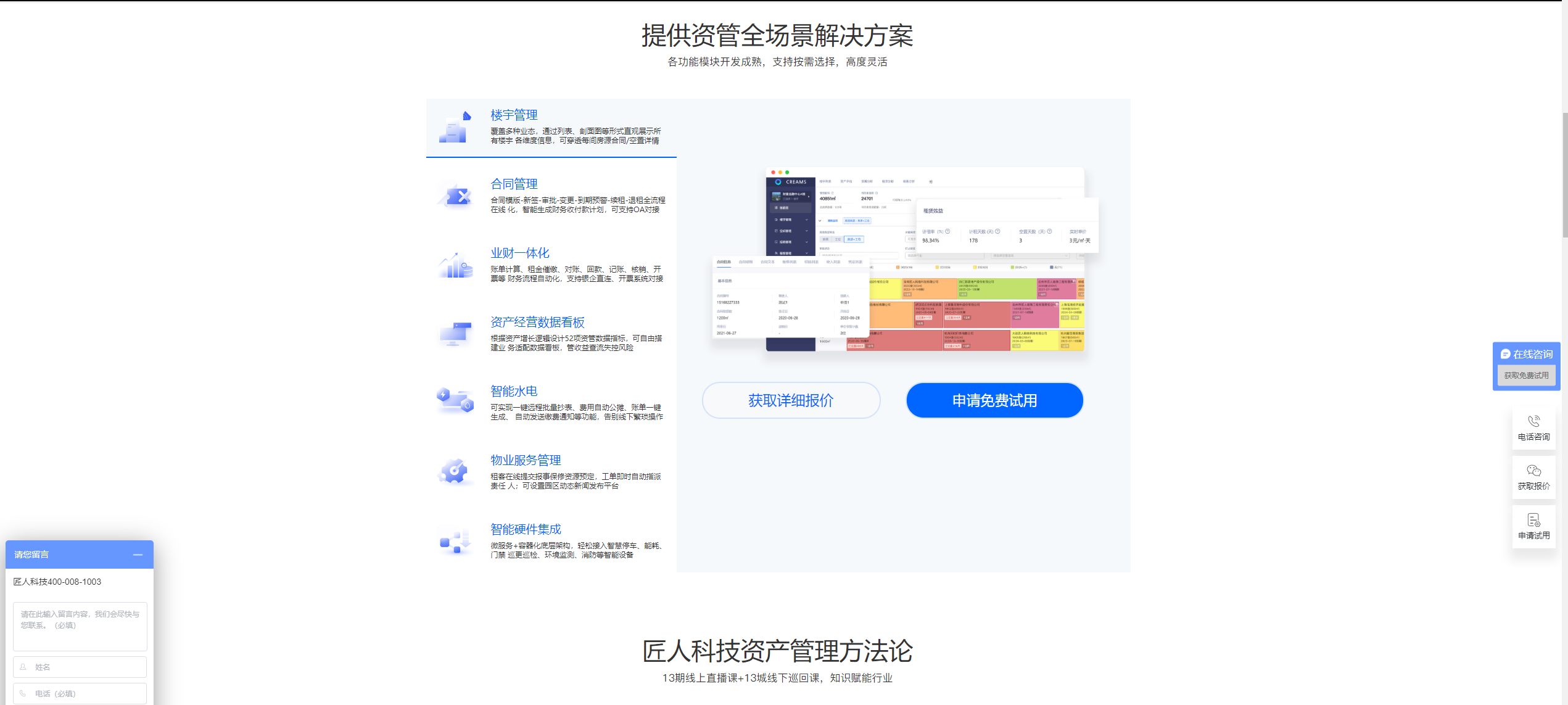
Task: Click the 电话咨询 label
Action: click(1533, 437)
